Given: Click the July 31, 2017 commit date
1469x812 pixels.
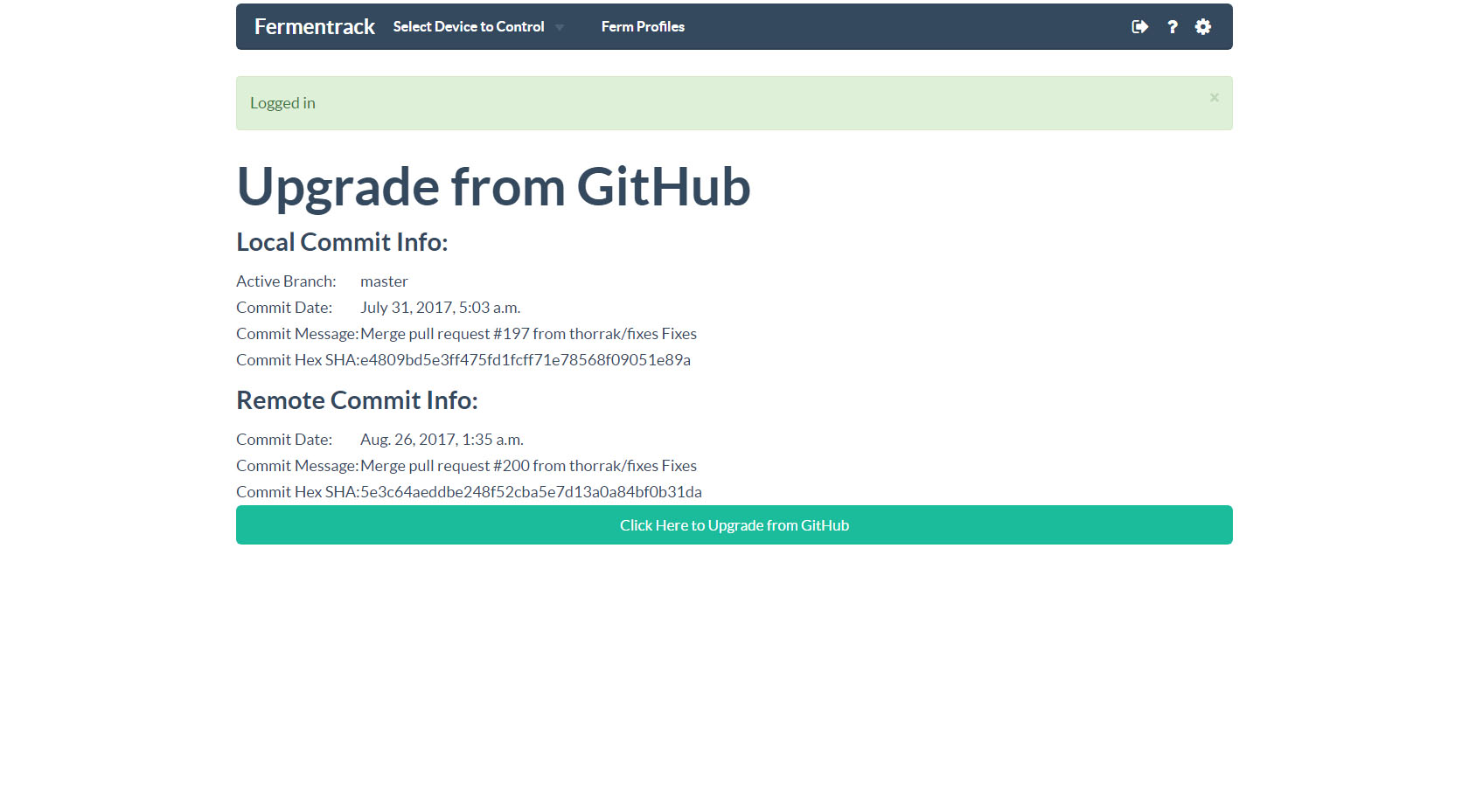Looking at the screenshot, I should coord(440,308).
